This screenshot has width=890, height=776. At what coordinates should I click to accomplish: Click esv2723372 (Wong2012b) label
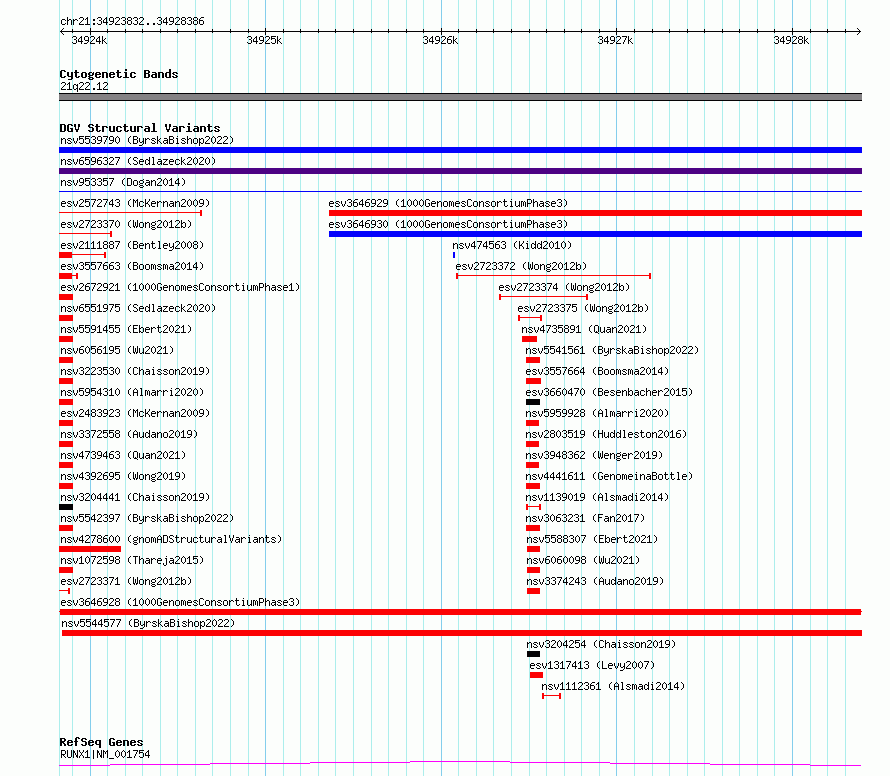(x=521, y=266)
